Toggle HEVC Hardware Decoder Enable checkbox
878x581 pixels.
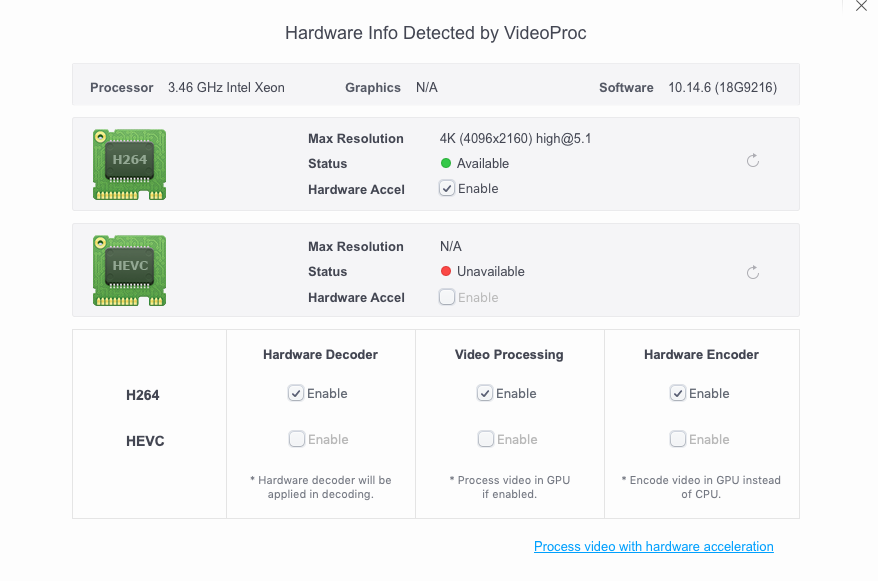tap(296, 439)
